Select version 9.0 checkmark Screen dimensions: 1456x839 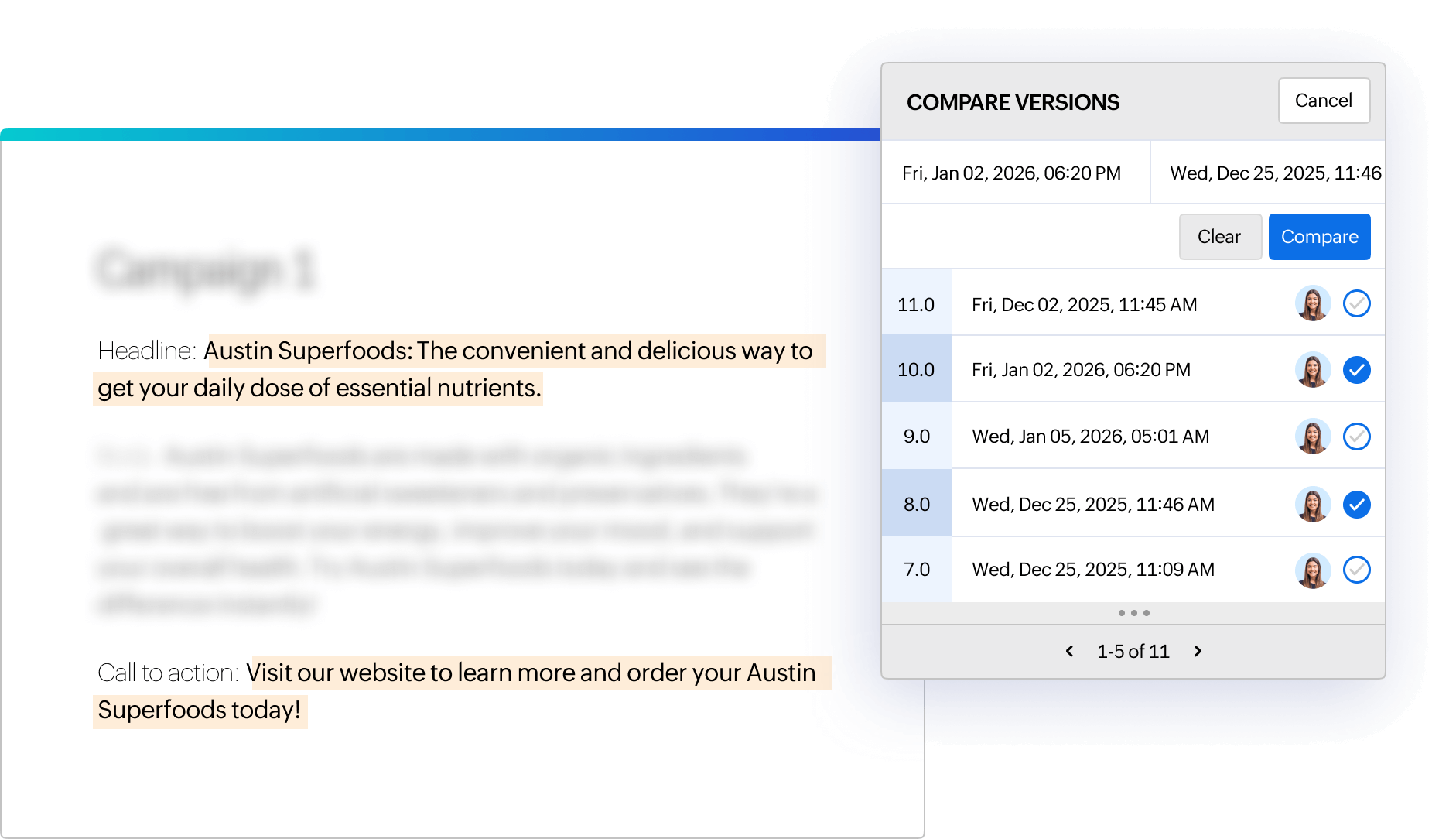coord(1356,437)
